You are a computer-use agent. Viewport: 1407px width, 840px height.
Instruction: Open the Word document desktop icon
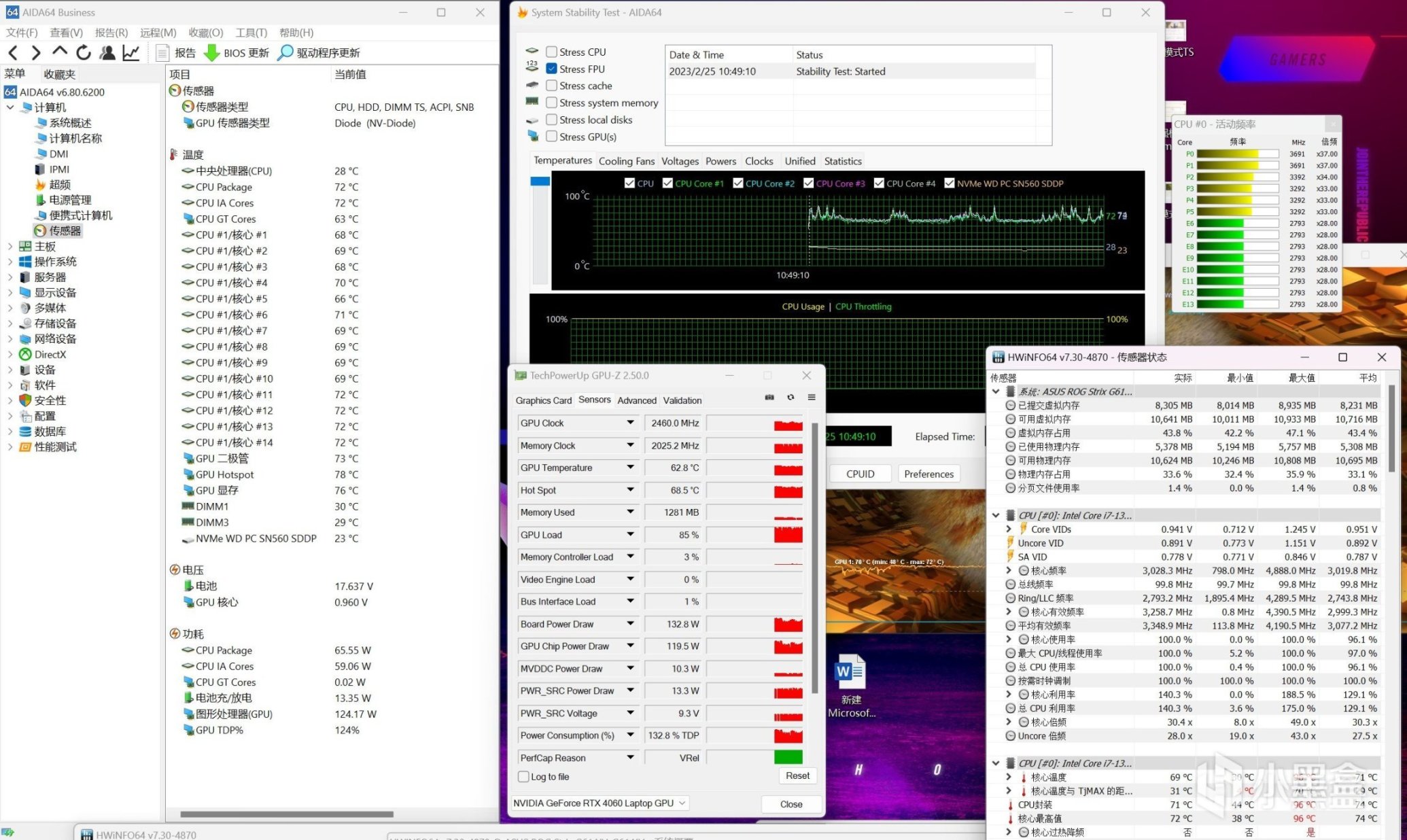[x=850, y=671]
